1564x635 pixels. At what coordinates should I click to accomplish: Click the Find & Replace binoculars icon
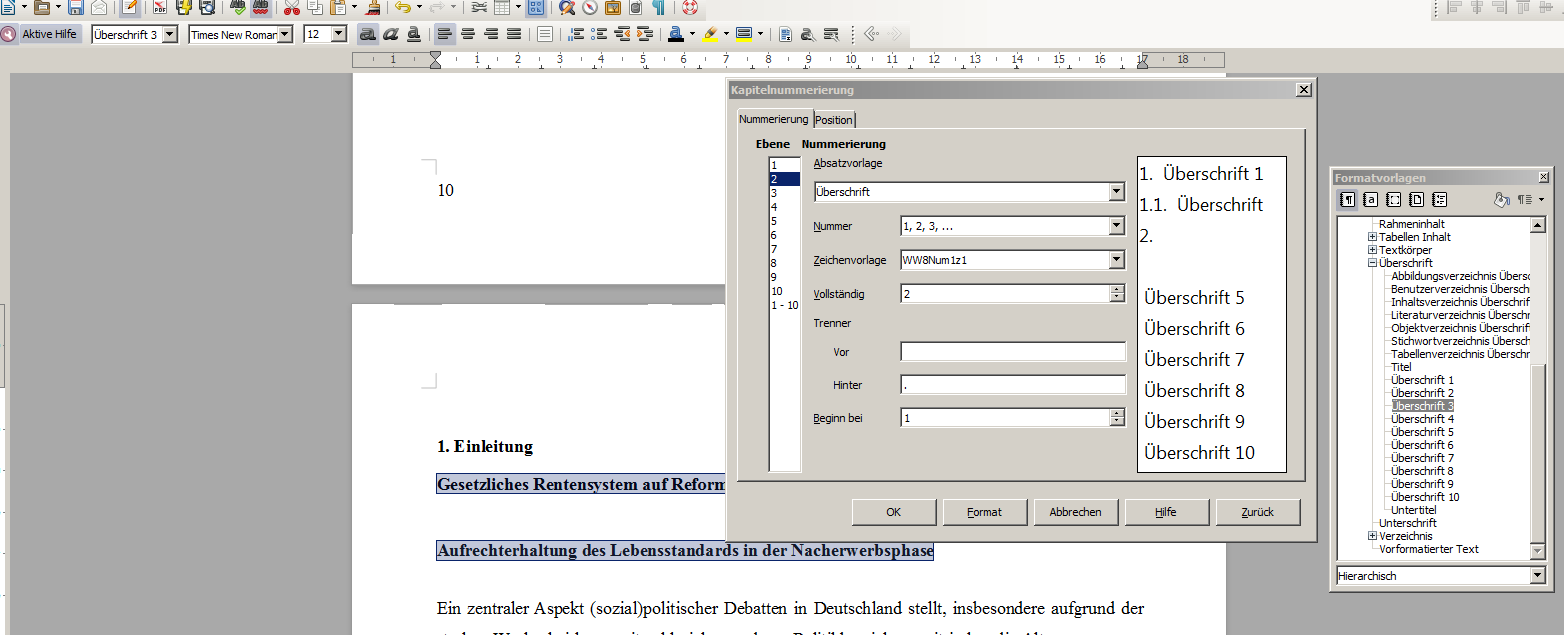pos(567,7)
